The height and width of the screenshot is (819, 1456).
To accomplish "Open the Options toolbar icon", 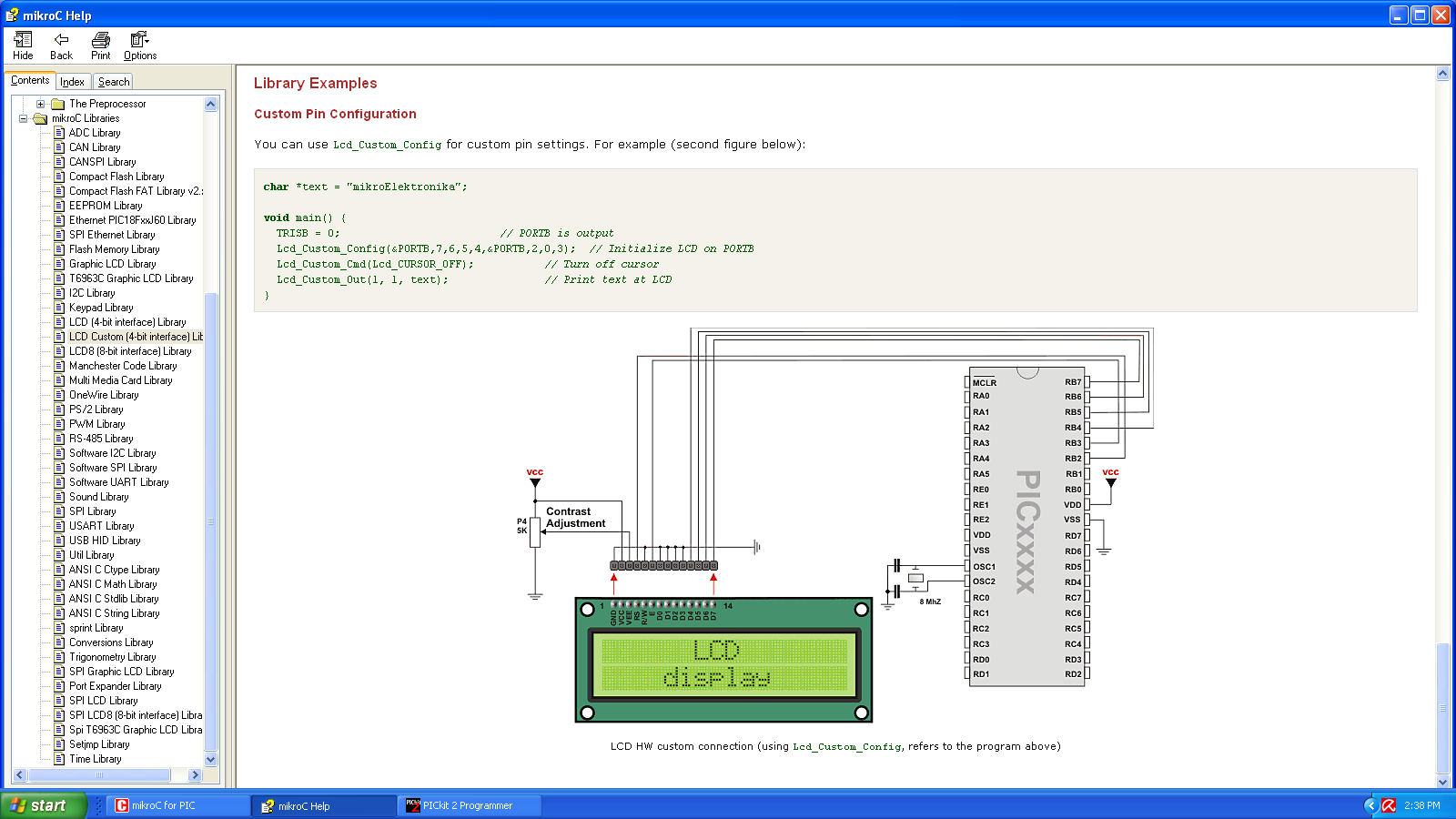I will [x=139, y=39].
